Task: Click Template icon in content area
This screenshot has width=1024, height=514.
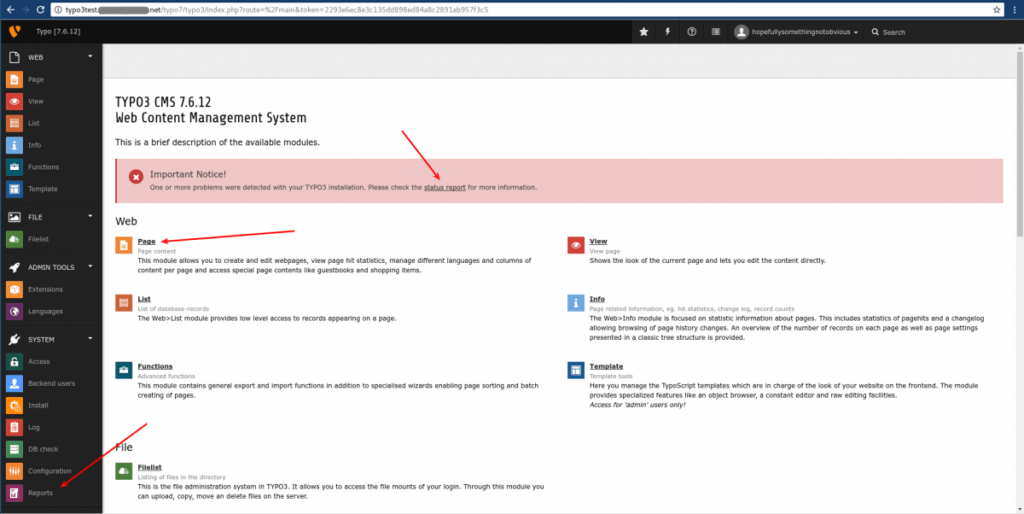Action: click(576, 370)
